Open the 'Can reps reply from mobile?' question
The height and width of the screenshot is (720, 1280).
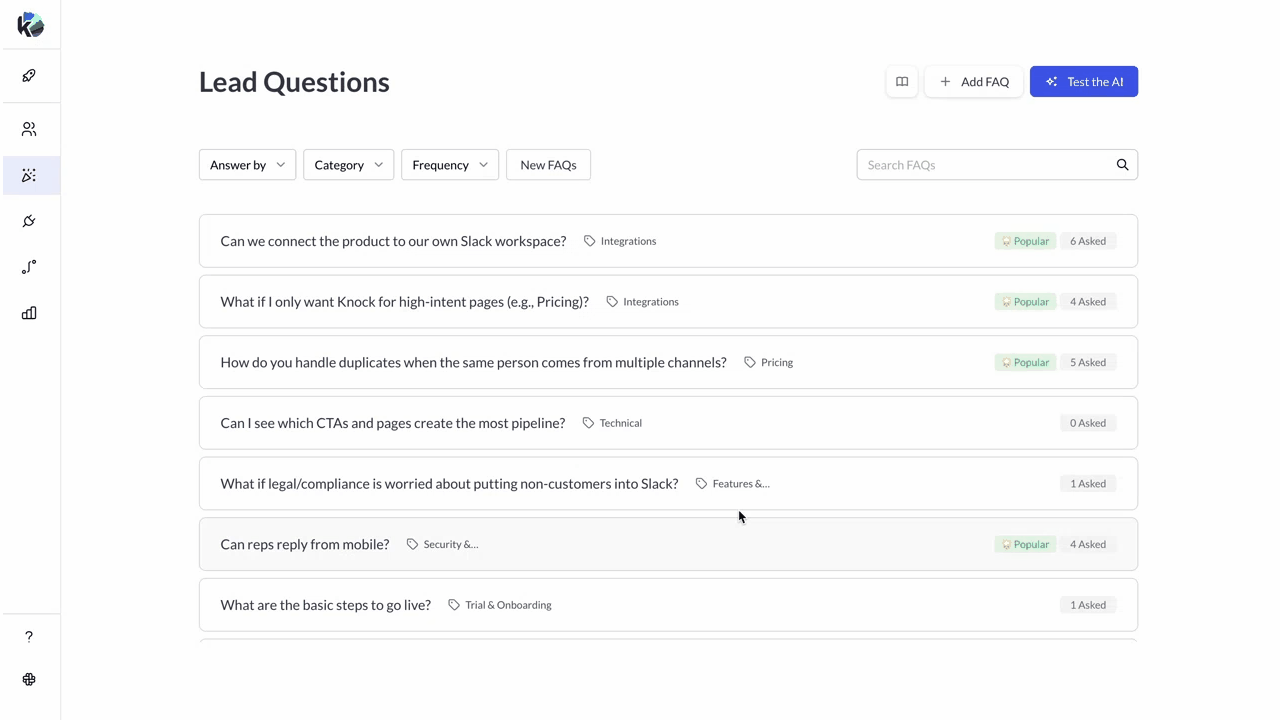305,544
